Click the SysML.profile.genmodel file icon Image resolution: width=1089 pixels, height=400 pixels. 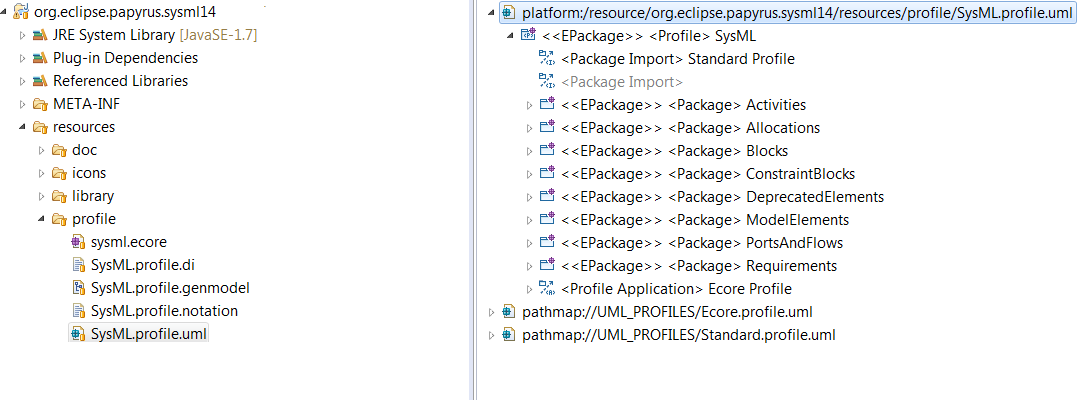pyautogui.click(x=78, y=288)
